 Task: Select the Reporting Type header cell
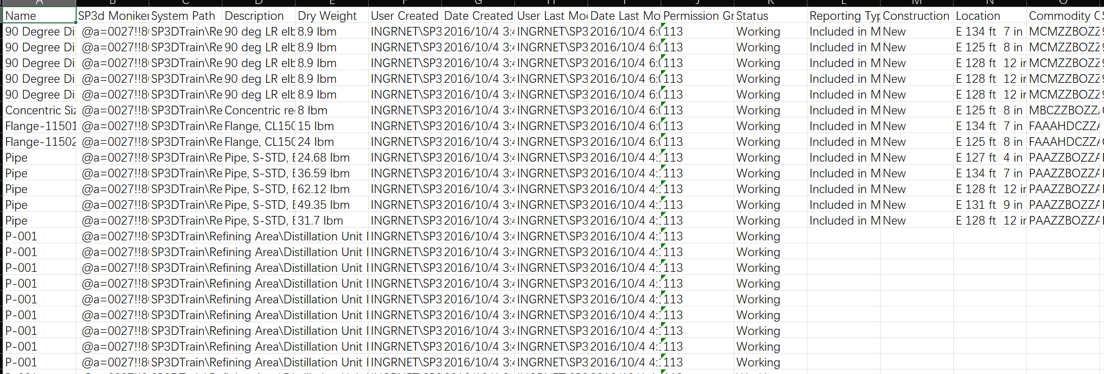pyautogui.click(x=845, y=15)
